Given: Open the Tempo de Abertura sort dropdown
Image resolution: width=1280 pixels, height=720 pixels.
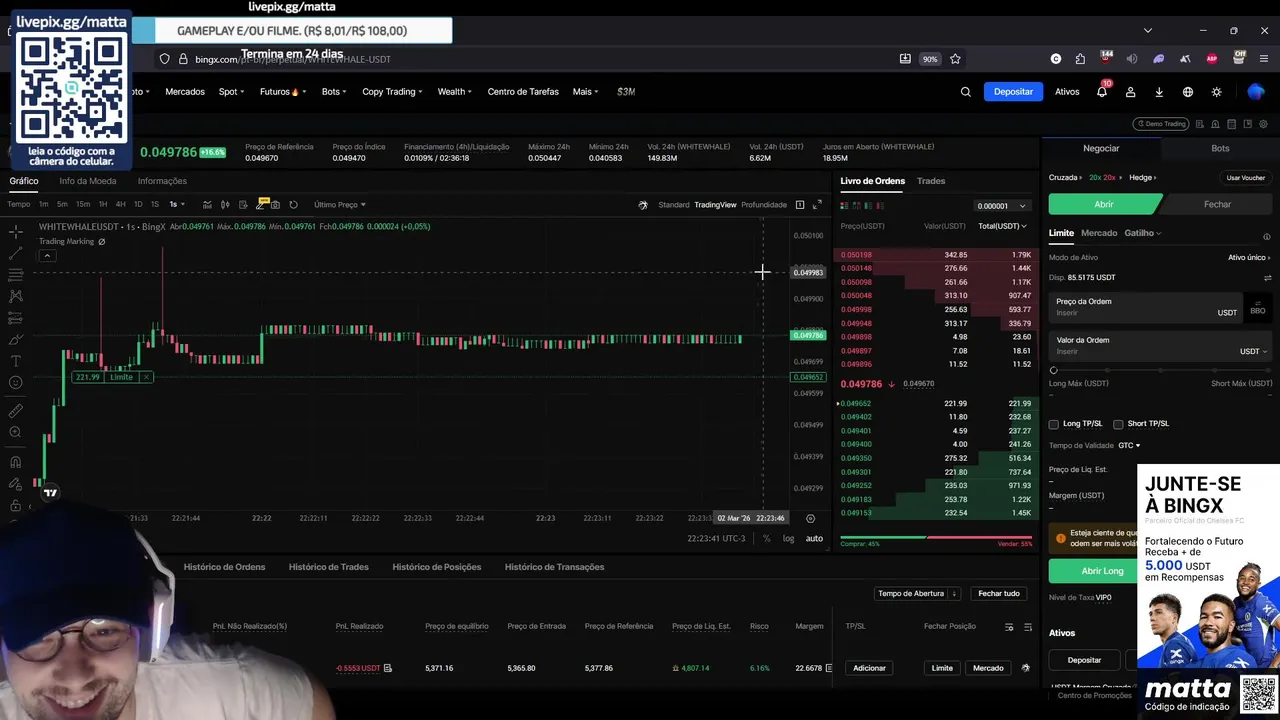Looking at the screenshot, I should (x=917, y=593).
